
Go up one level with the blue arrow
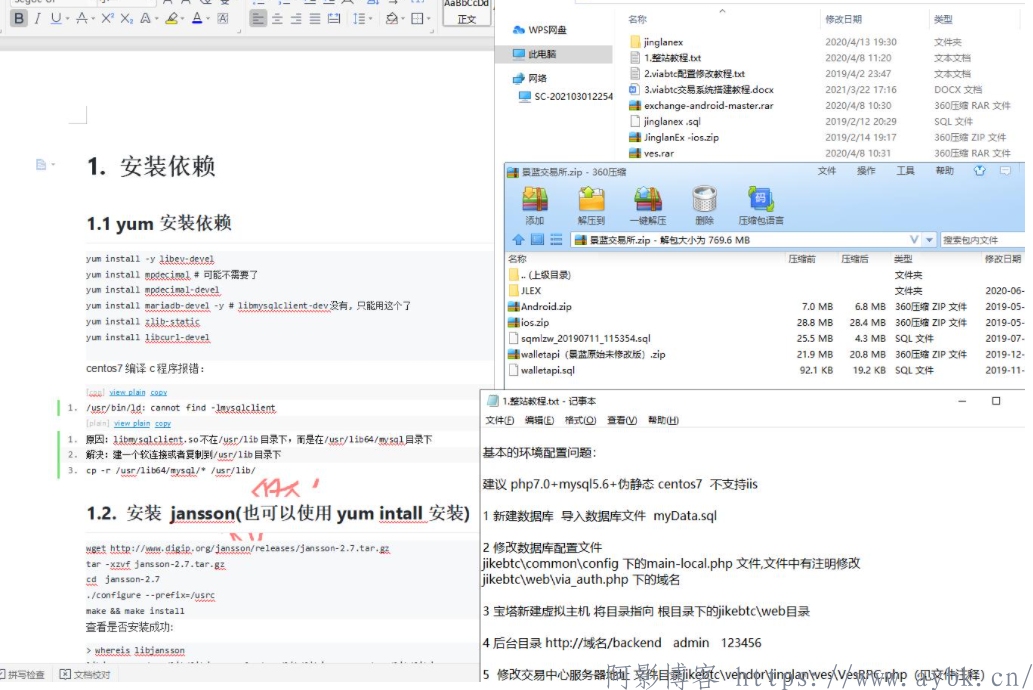pyautogui.click(x=518, y=240)
